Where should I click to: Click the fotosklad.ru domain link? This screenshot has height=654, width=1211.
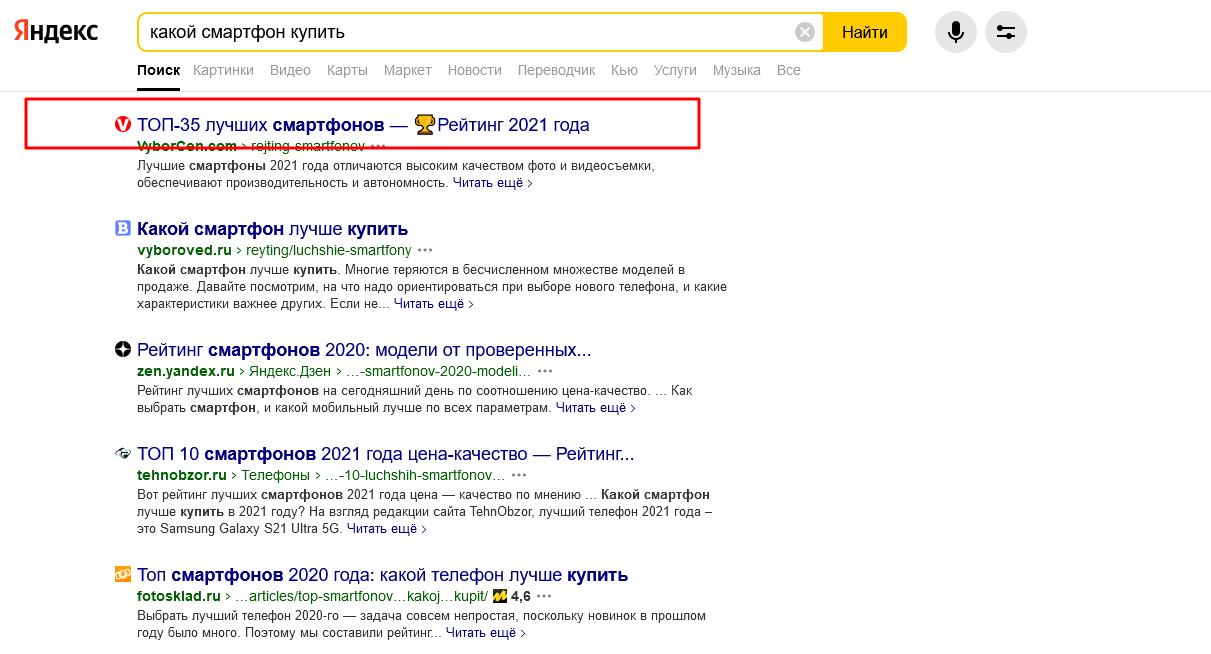178,596
